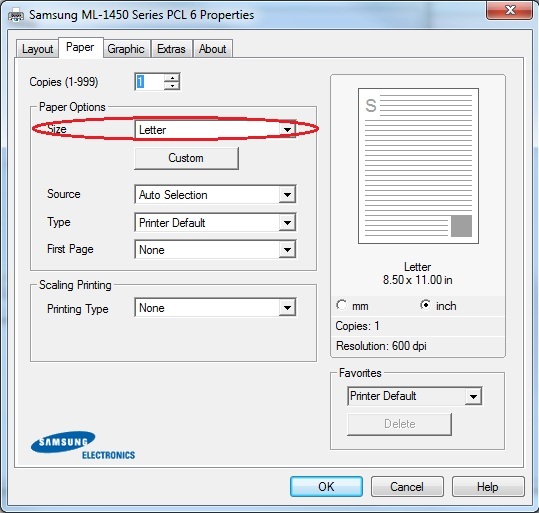Select the inch unit radio button
Image resolution: width=539 pixels, height=513 pixels.
coord(426,305)
